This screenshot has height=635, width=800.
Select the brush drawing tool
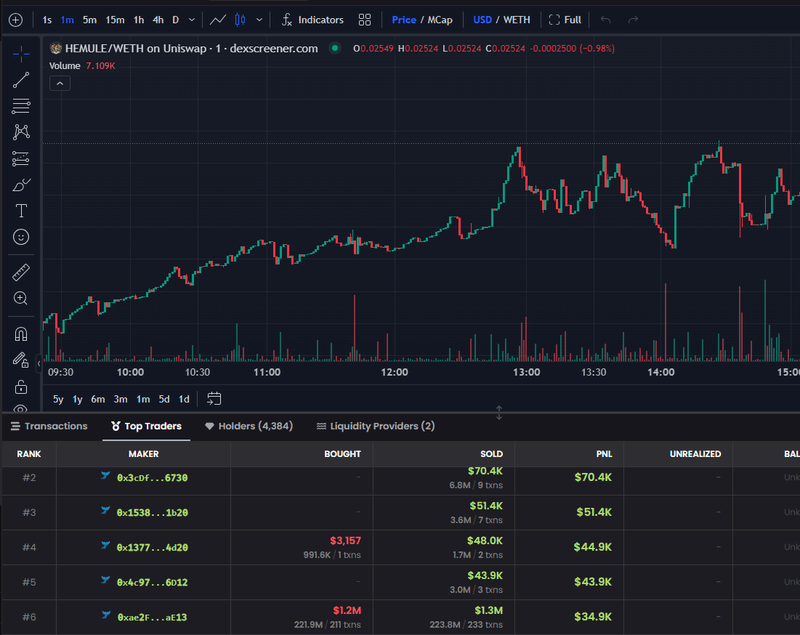pyautogui.click(x=21, y=185)
